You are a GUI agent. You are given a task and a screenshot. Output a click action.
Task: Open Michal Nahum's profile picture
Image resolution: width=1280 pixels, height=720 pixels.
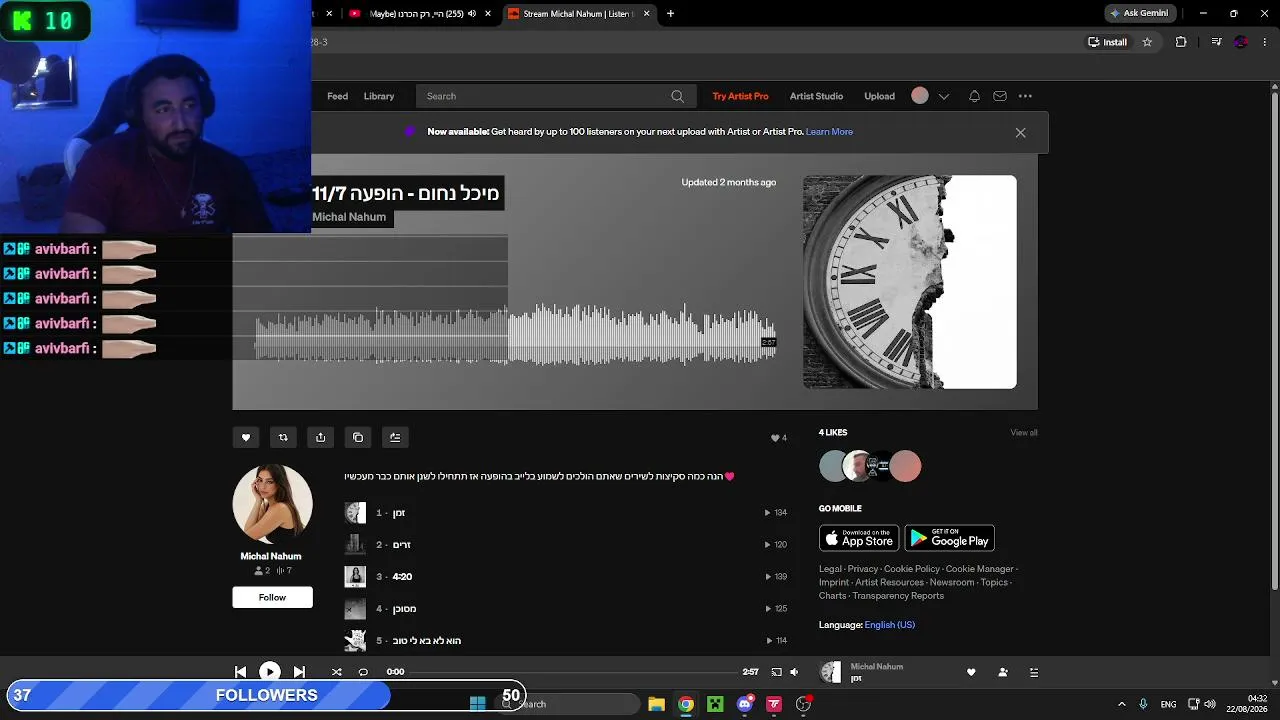click(272, 504)
